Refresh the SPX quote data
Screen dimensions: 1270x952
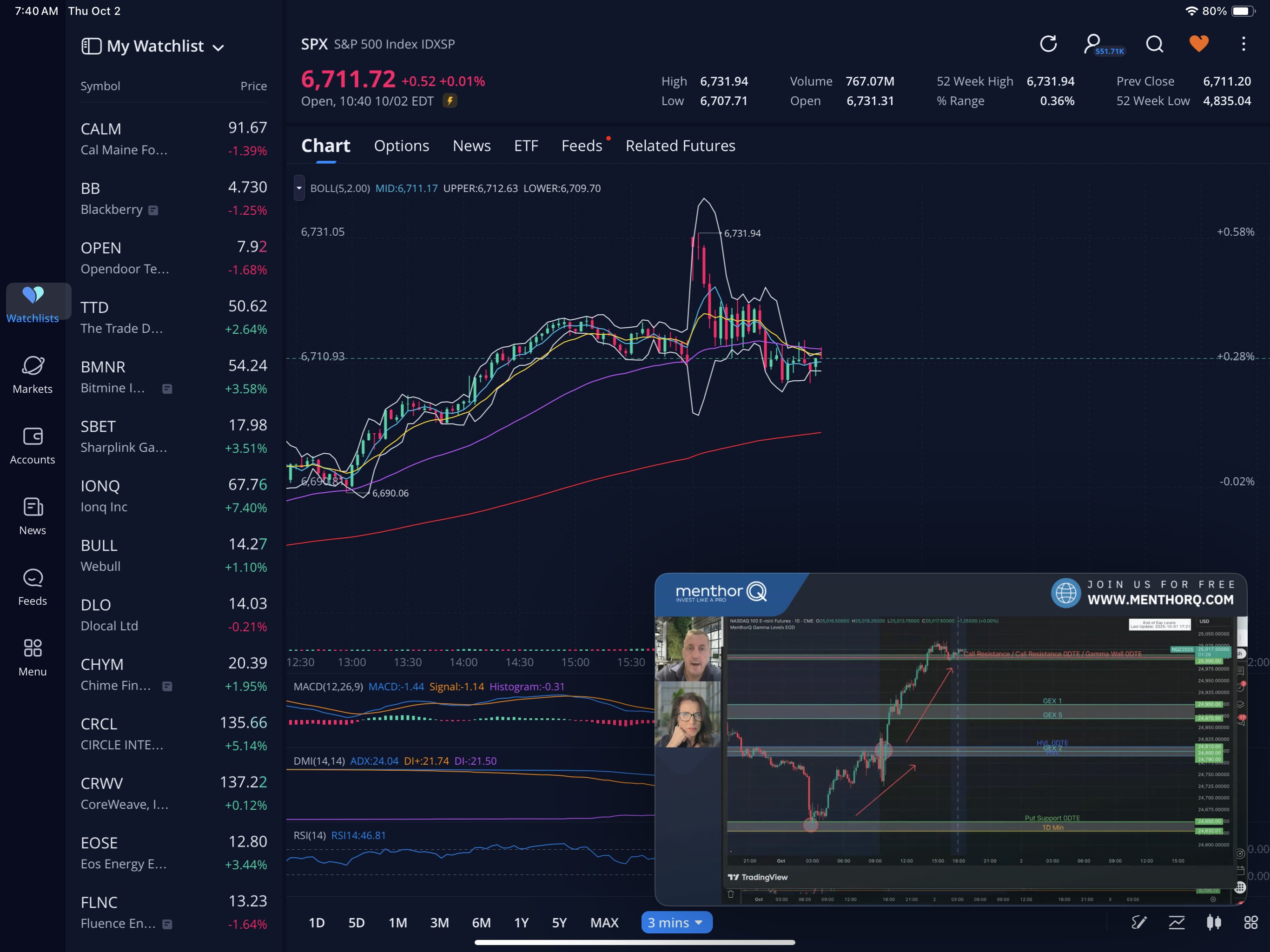click(1048, 44)
